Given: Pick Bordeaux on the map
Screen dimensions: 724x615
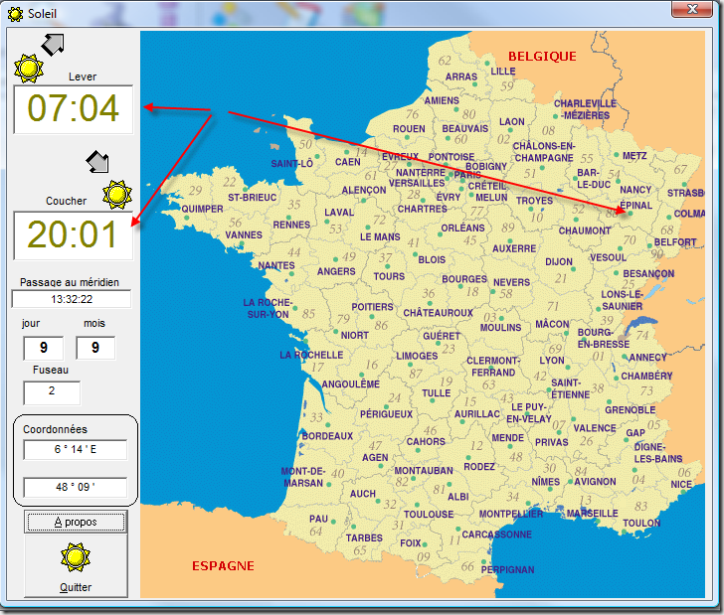Looking at the screenshot, I should tap(327, 436).
